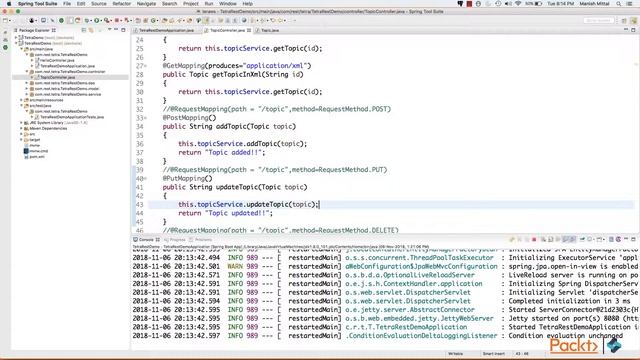Select TetraRestDemoApplicationTests.java in the tree
This screenshot has height=360, width=640.
(x=69, y=117)
